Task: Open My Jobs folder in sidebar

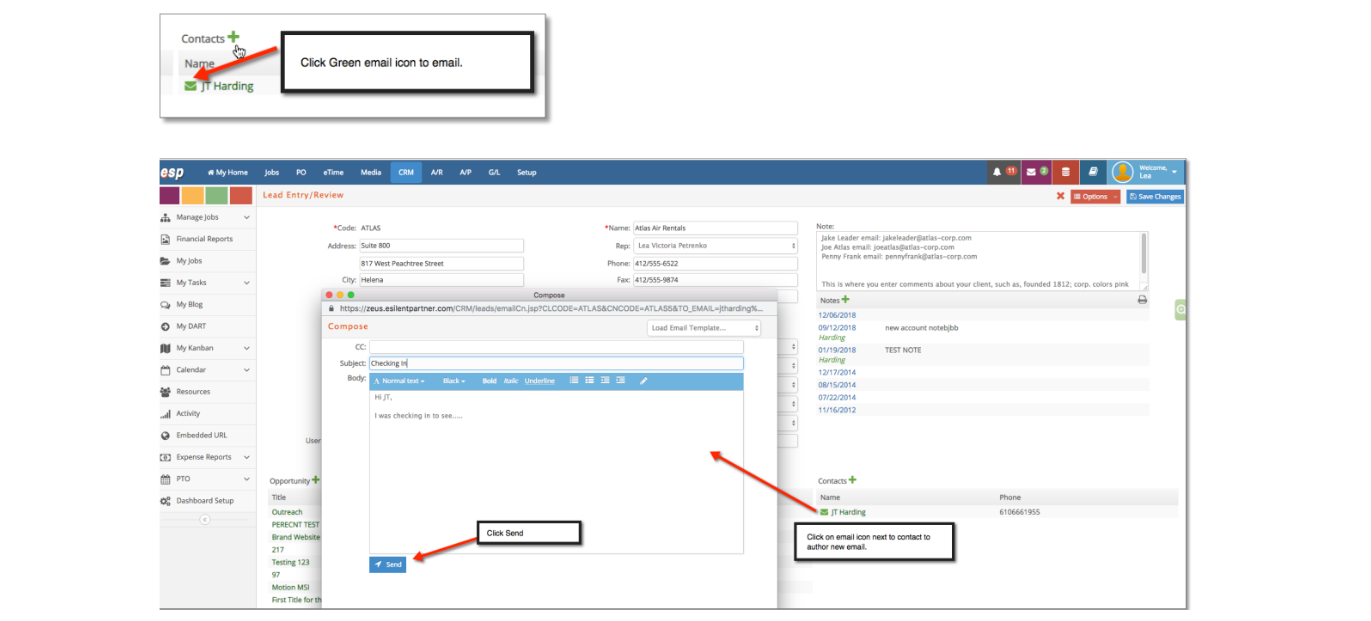Action: click(190, 261)
